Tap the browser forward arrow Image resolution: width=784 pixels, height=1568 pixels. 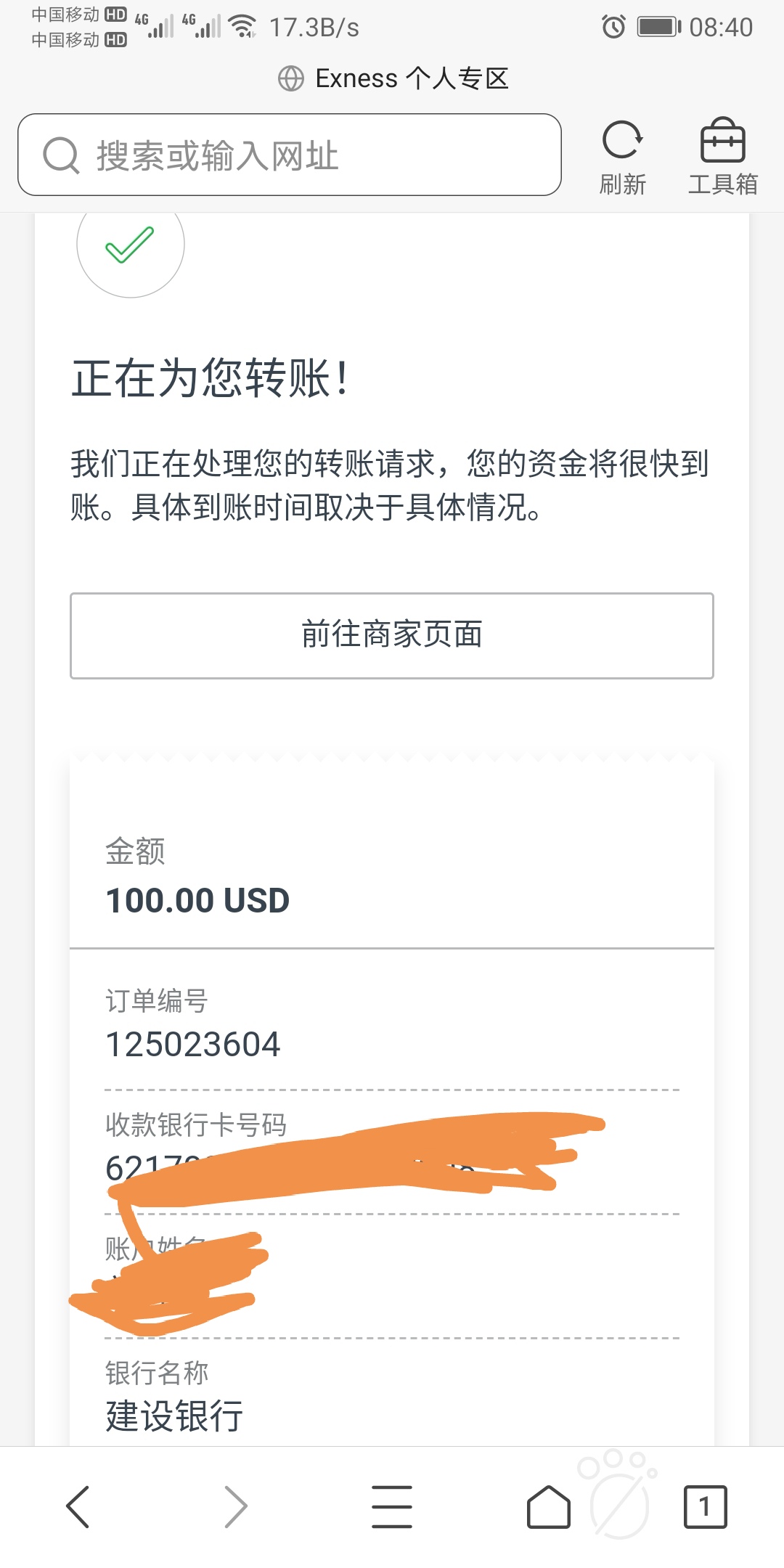pos(236,1506)
